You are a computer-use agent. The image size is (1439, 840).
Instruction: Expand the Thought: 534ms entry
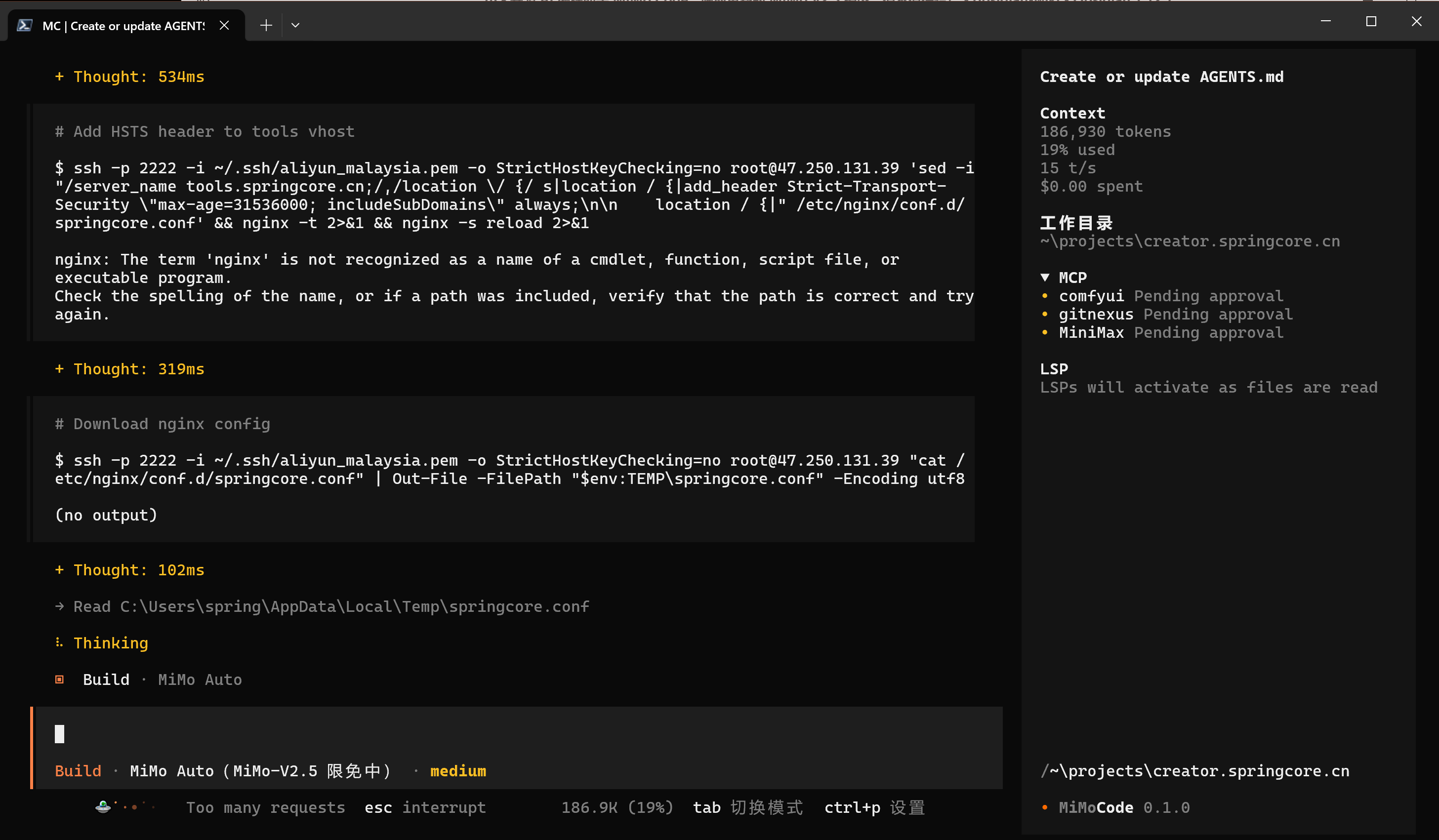pos(129,77)
